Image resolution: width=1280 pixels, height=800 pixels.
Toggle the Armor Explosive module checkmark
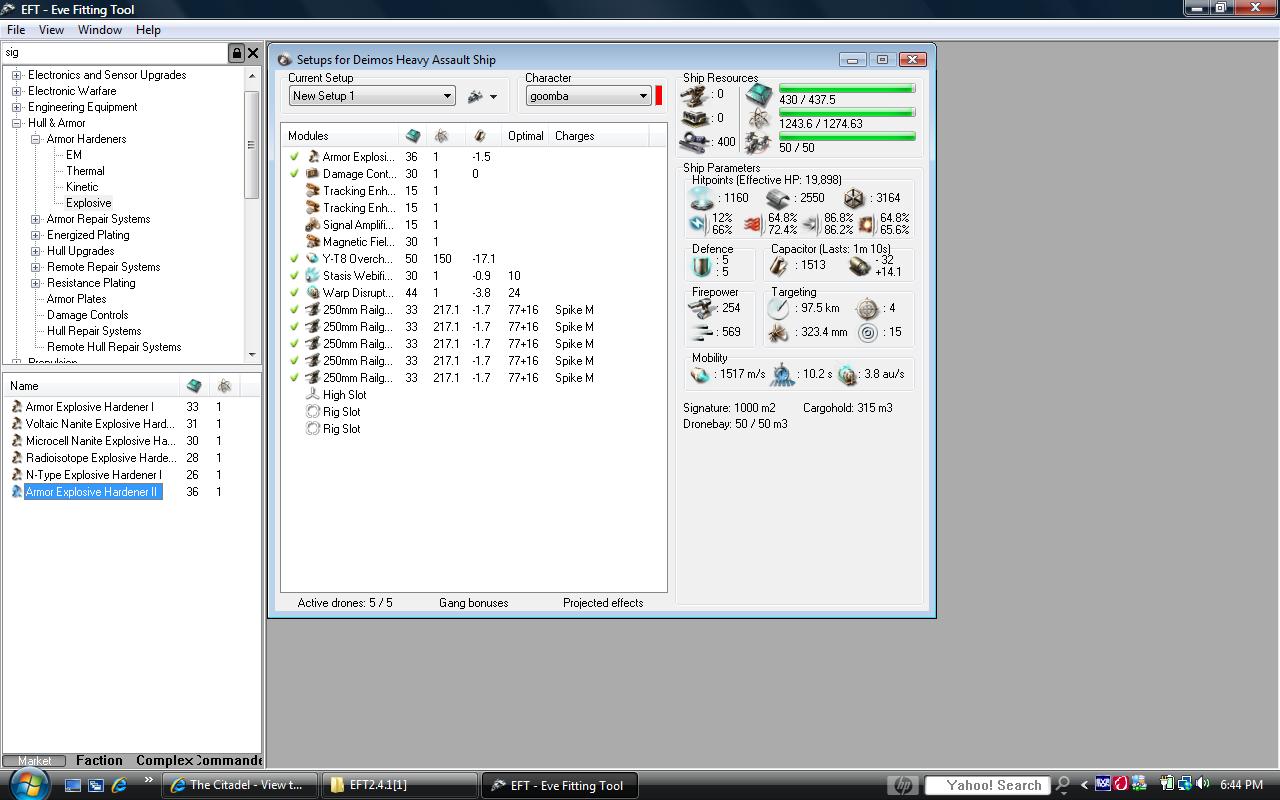coord(294,157)
